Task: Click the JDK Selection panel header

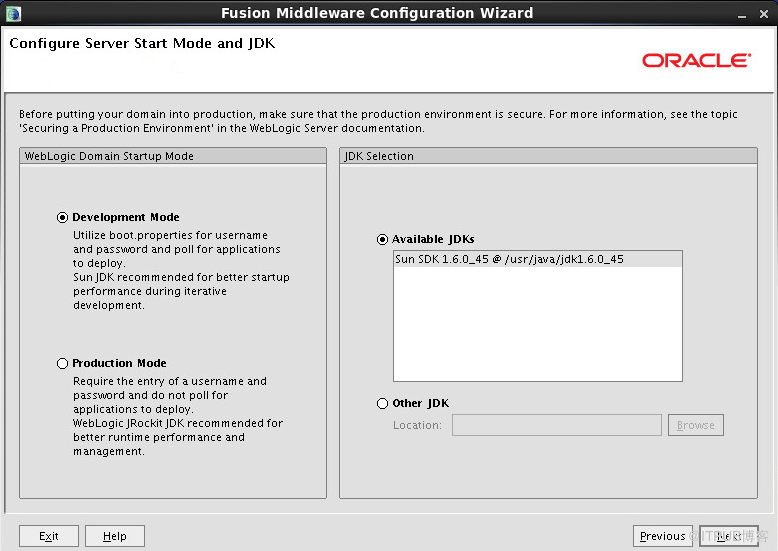Action: [548, 156]
